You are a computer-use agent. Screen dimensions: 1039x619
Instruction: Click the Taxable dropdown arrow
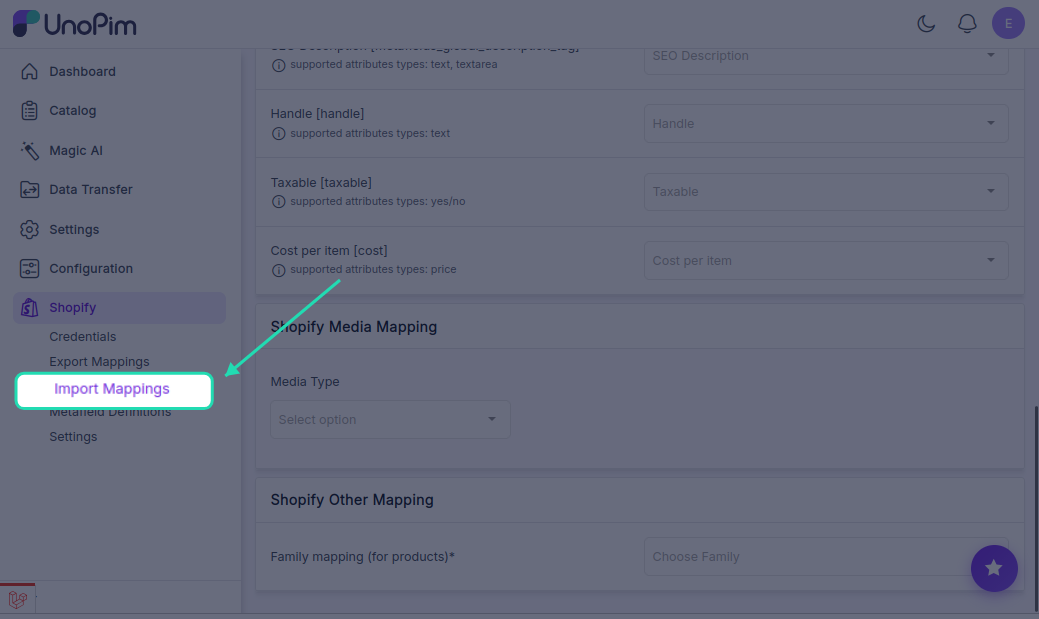[x=991, y=192]
